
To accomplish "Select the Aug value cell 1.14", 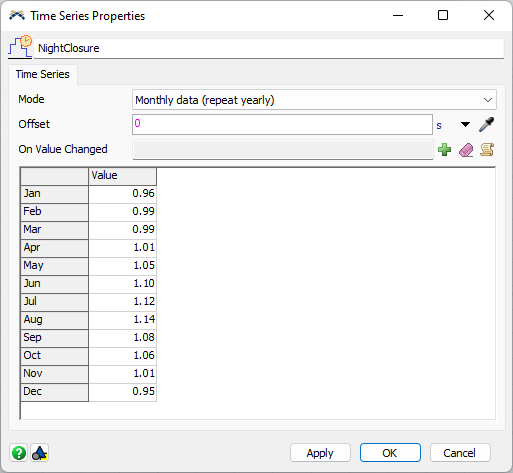I will coord(122,319).
